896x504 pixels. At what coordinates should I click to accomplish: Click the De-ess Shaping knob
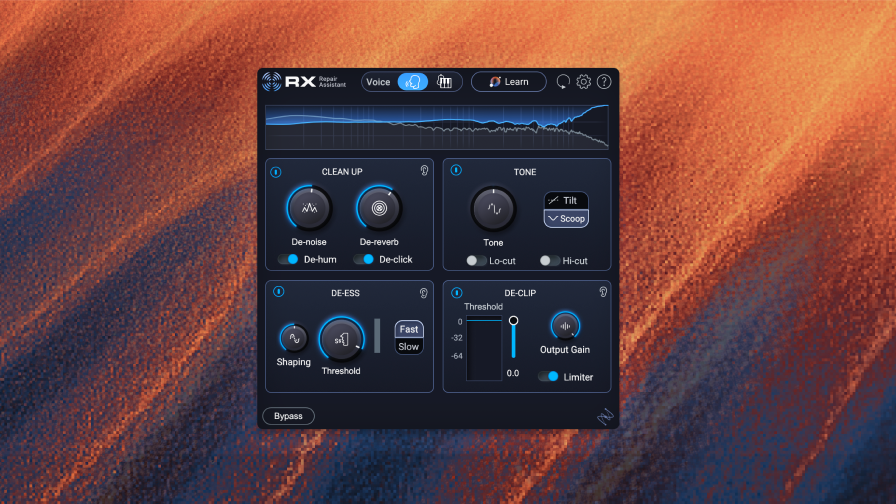294,338
